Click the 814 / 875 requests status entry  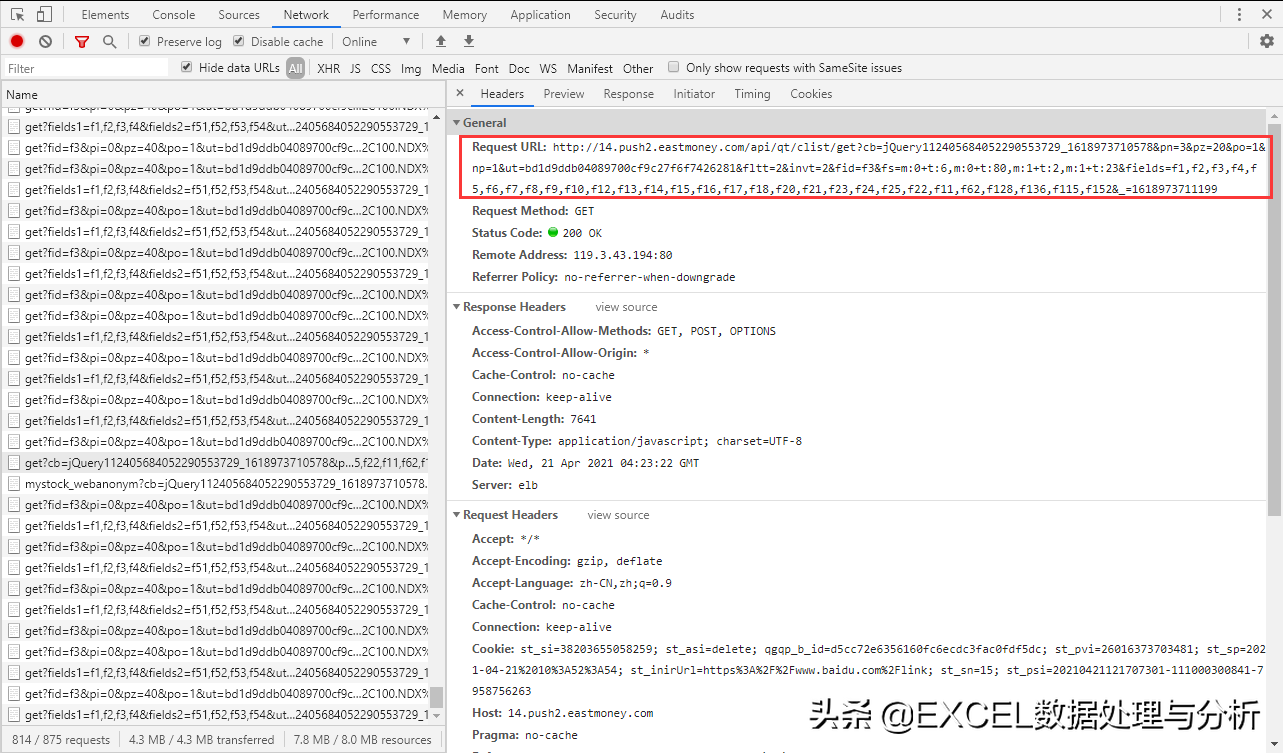coord(60,740)
